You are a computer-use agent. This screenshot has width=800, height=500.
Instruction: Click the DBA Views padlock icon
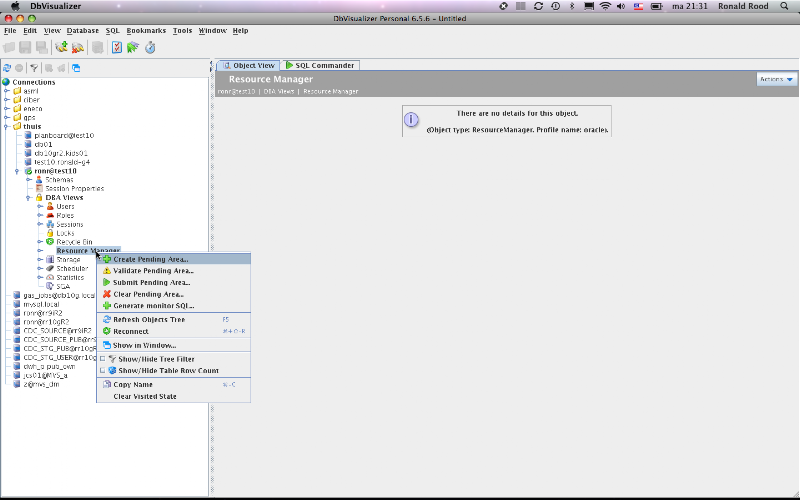(x=39, y=197)
